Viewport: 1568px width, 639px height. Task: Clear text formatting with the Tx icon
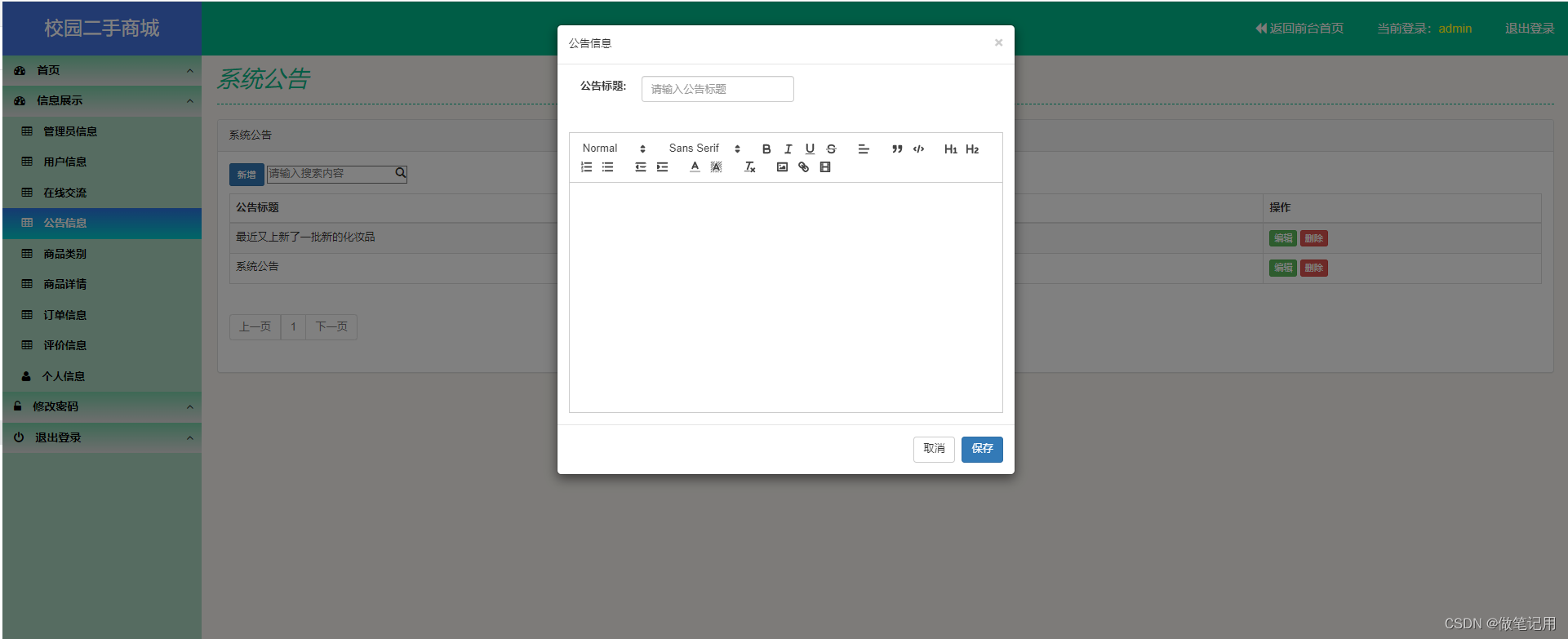click(x=749, y=166)
